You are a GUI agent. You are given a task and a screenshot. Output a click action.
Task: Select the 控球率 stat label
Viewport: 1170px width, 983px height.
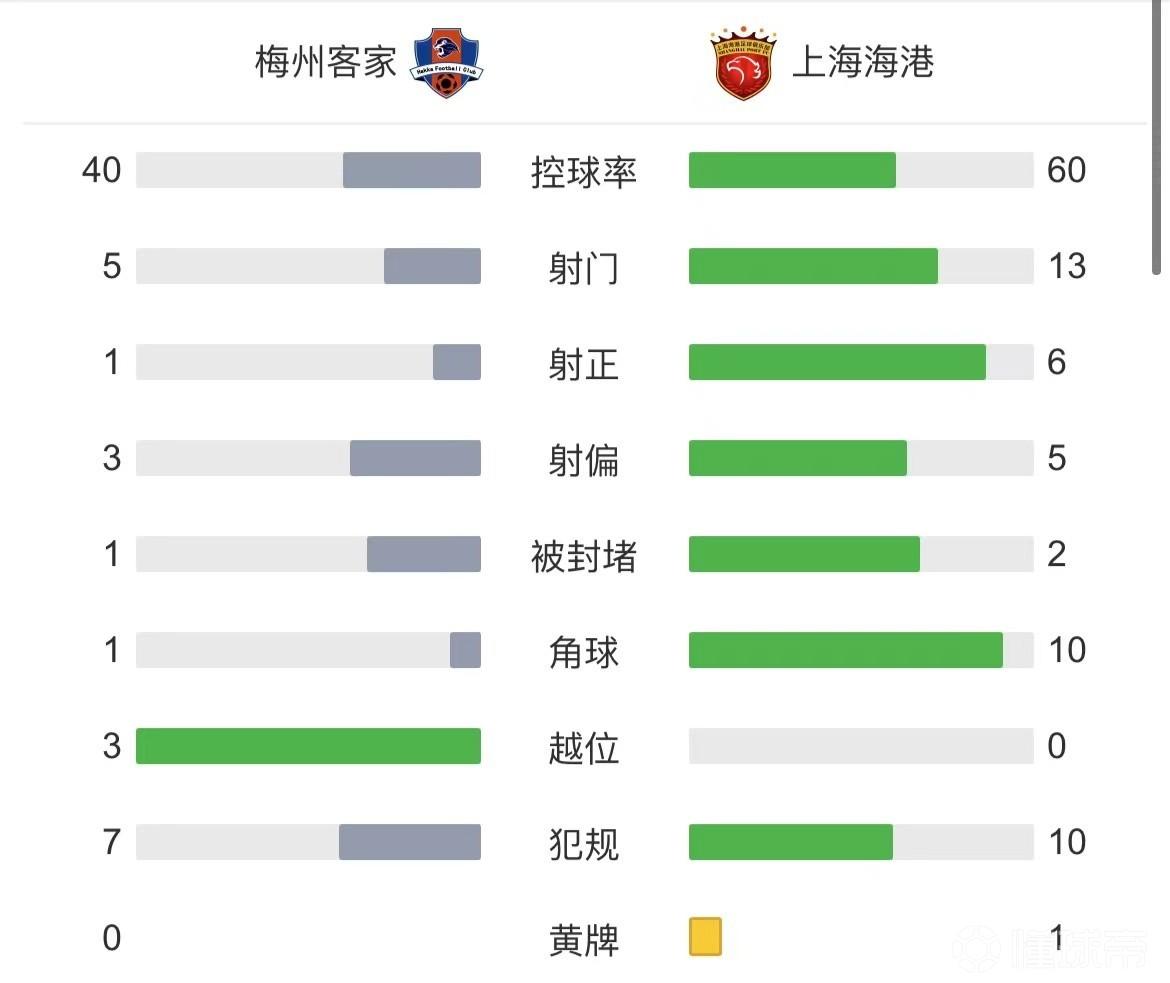click(584, 171)
